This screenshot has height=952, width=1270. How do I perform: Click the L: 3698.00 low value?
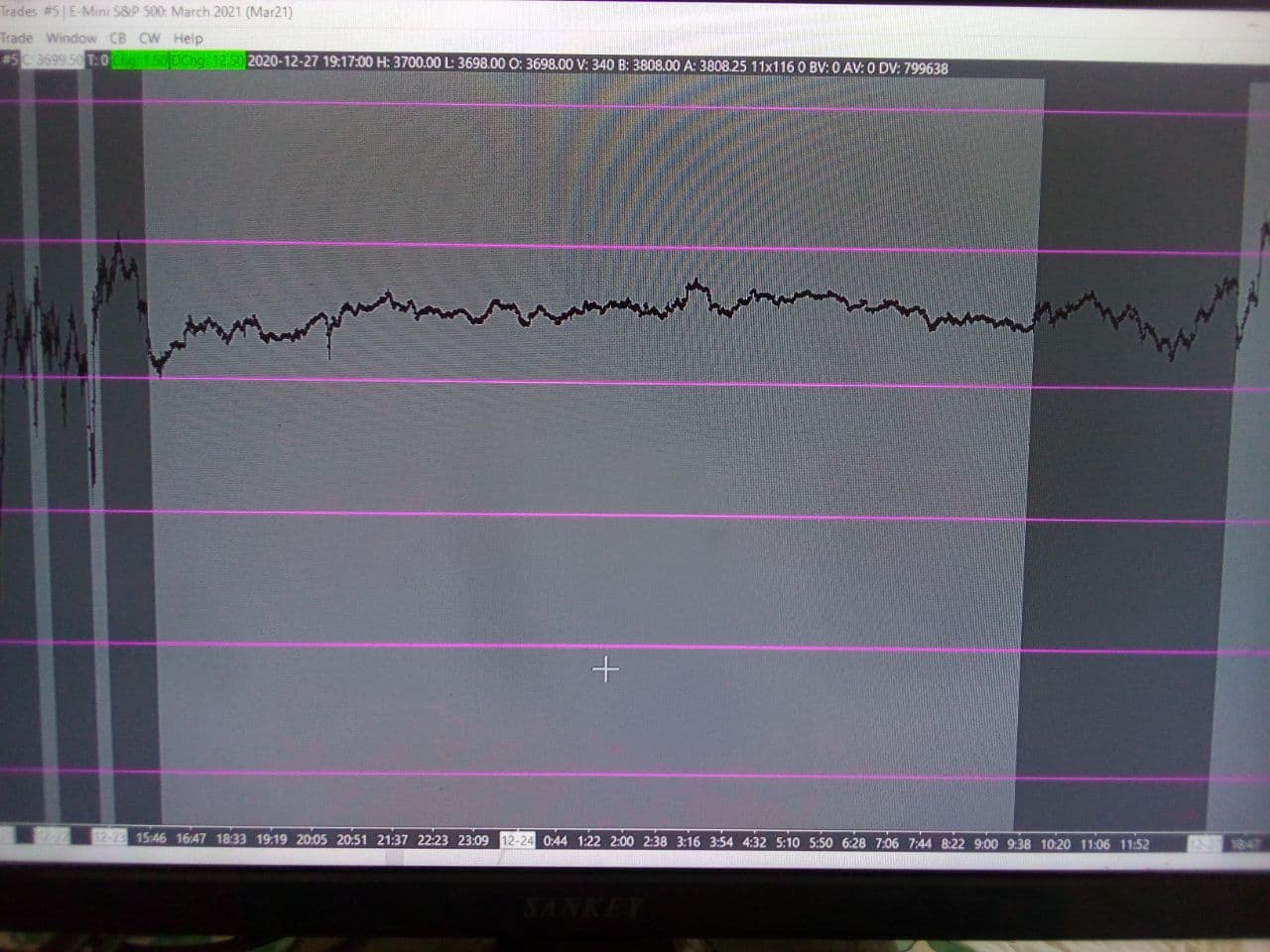coord(474,63)
